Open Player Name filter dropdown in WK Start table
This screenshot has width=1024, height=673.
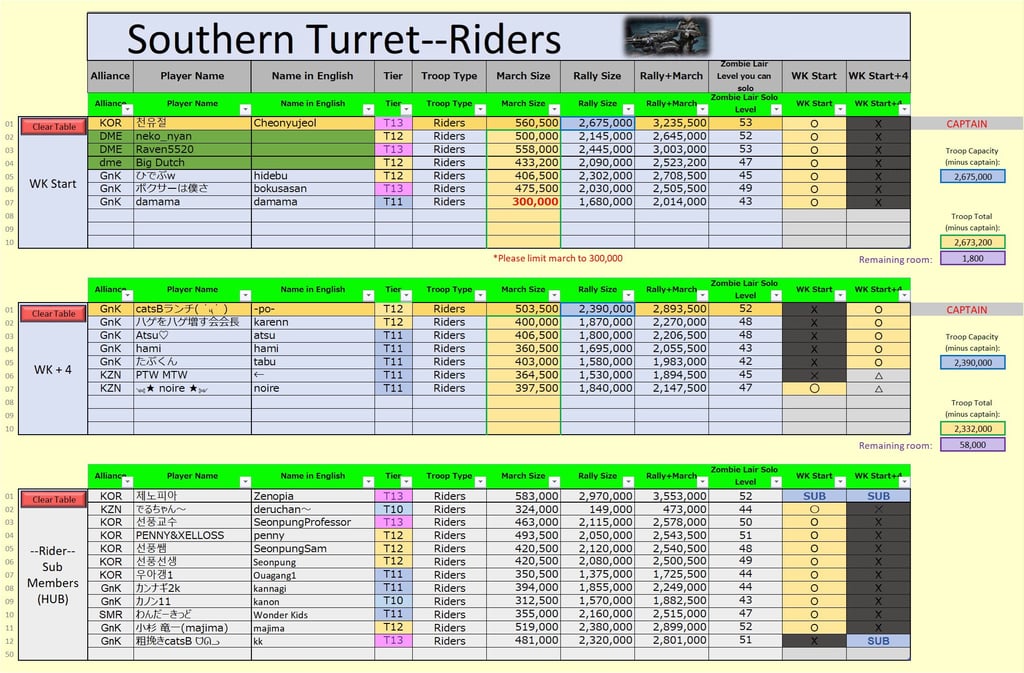click(245, 110)
